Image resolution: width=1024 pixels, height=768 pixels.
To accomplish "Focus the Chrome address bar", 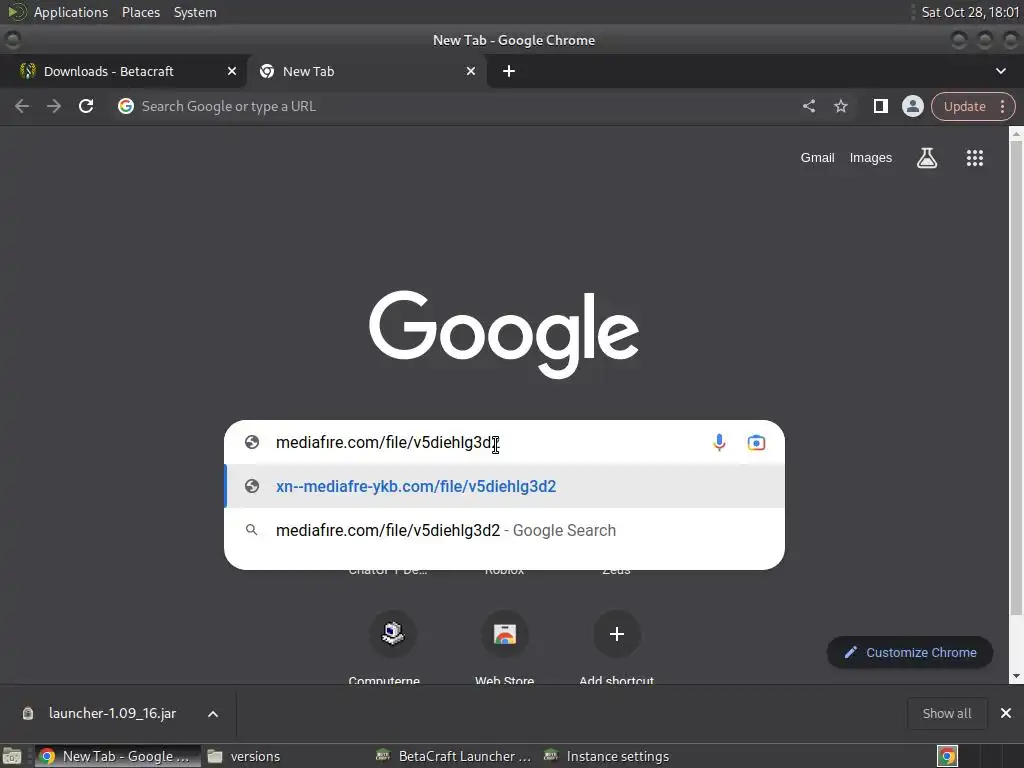I will point(457,106).
